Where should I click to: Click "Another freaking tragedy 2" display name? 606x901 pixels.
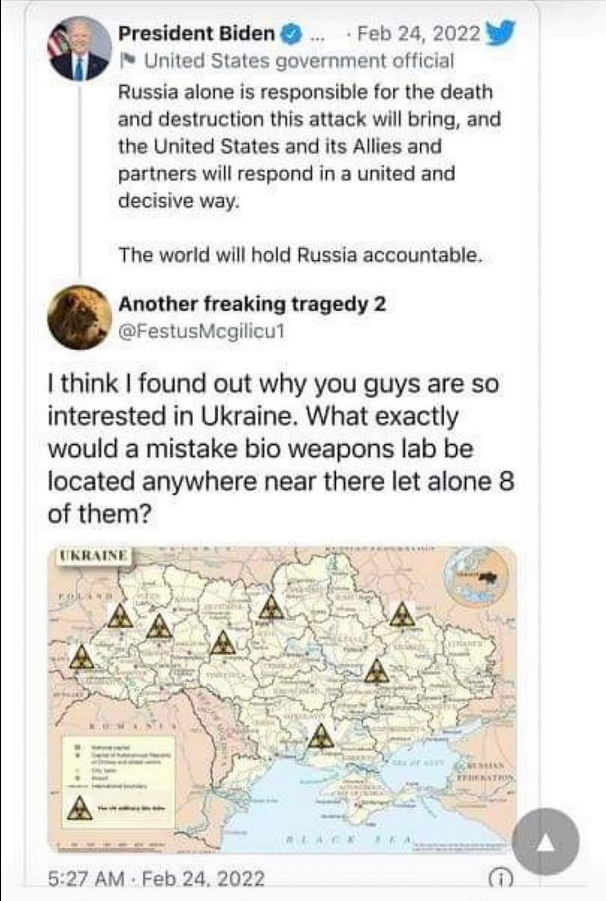tap(252, 305)
